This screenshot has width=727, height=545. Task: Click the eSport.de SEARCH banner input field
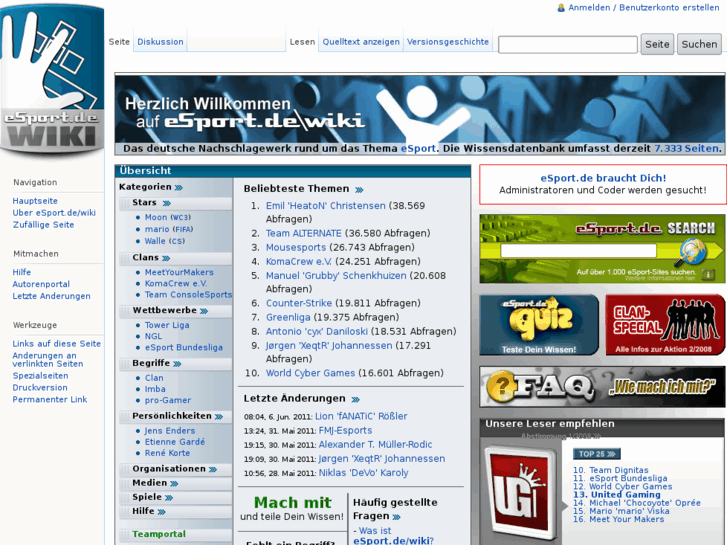[x=578, y=250]
